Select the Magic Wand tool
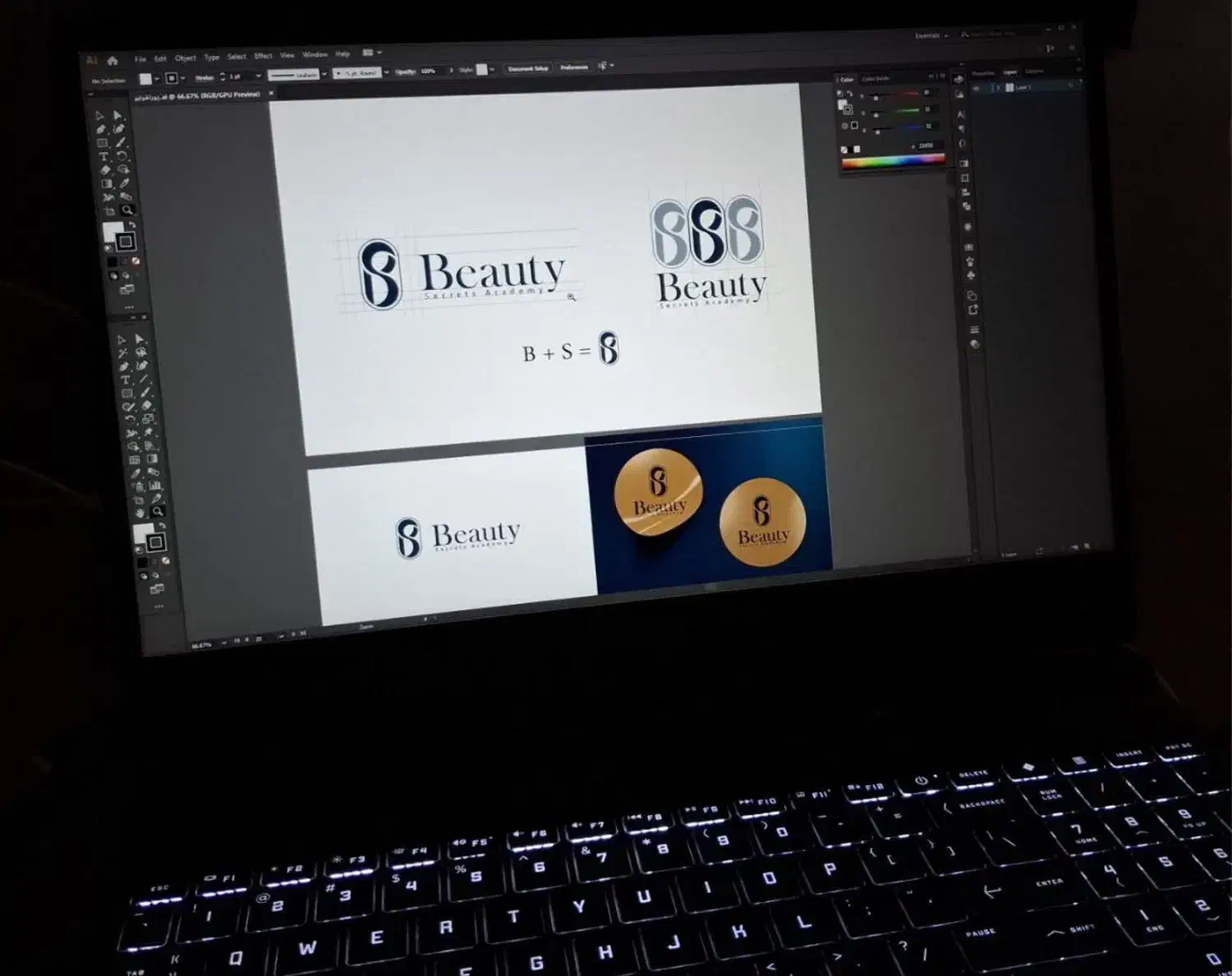 [x=122, y=352]
